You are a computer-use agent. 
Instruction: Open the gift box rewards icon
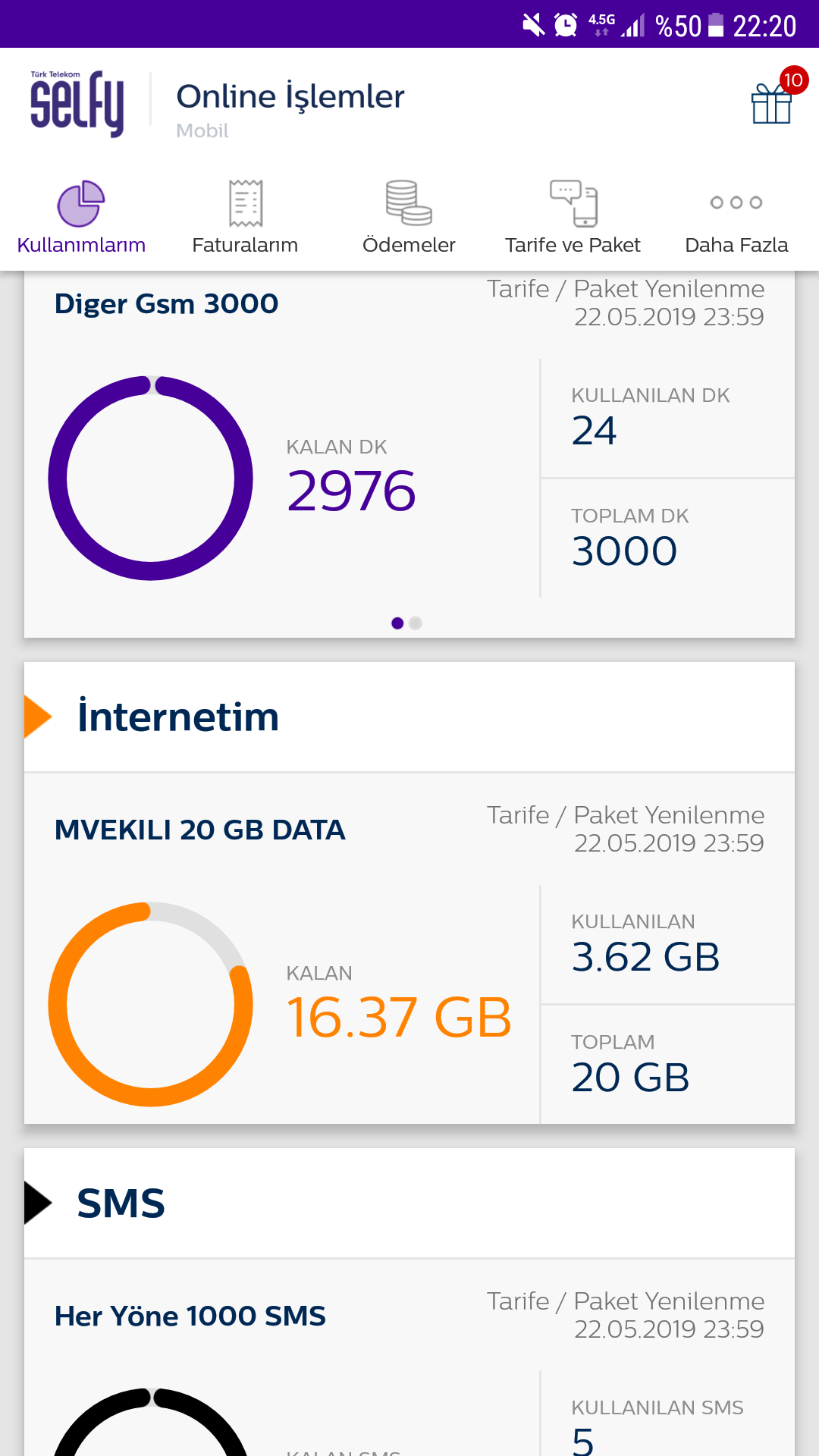pos(772,103)
